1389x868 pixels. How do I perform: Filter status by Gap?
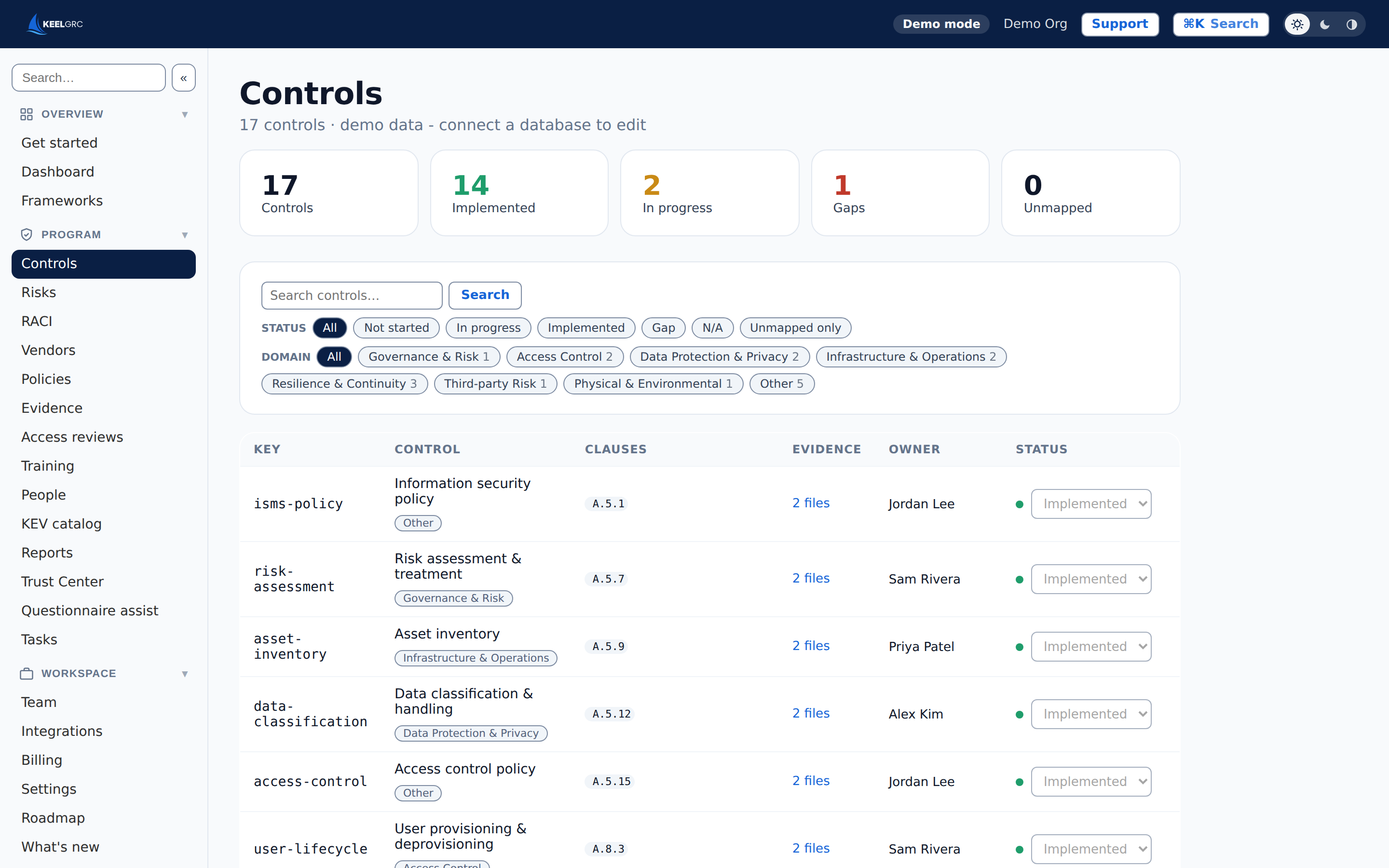pyautogui.click(x=664, y=328)
